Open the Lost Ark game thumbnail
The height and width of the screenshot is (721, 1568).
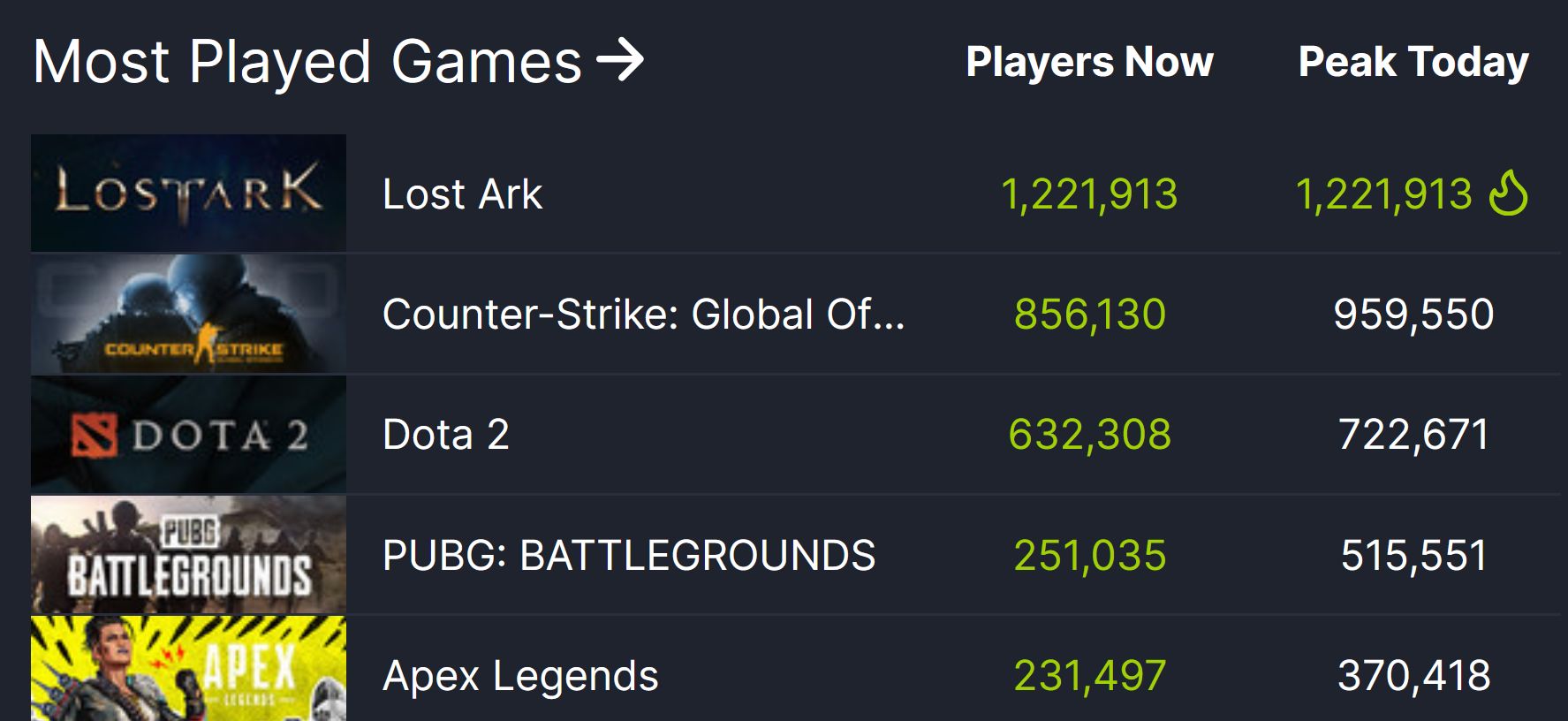188,193
